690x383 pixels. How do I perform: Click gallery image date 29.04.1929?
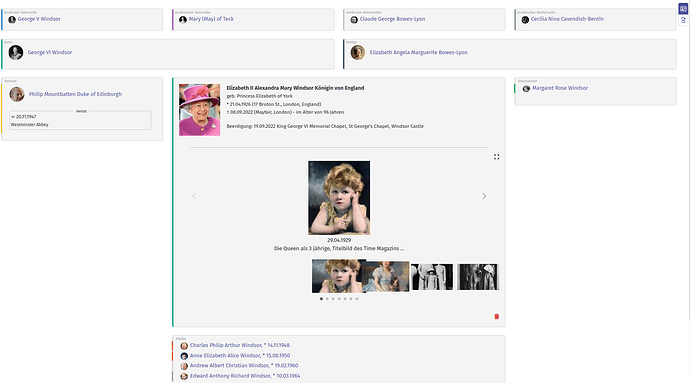339,240
